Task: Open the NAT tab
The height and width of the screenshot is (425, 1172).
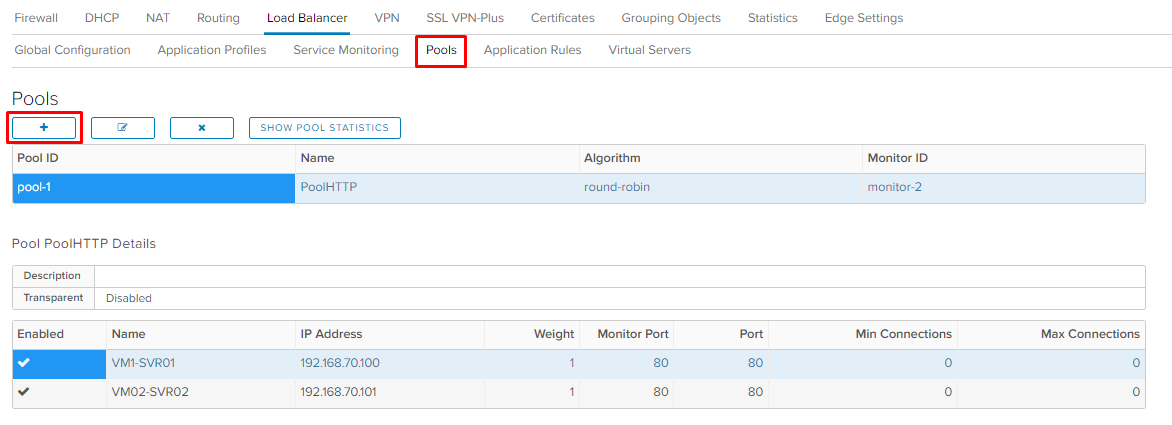Action: (158, 18)
